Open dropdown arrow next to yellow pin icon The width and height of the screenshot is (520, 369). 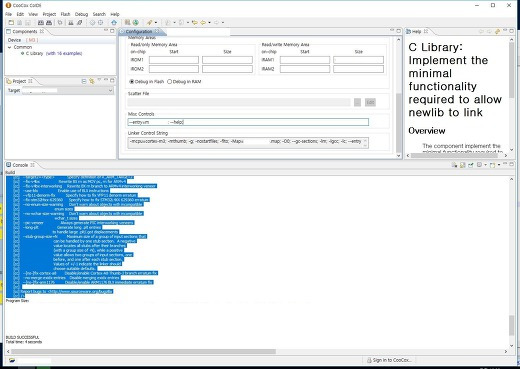coord(156,23)
